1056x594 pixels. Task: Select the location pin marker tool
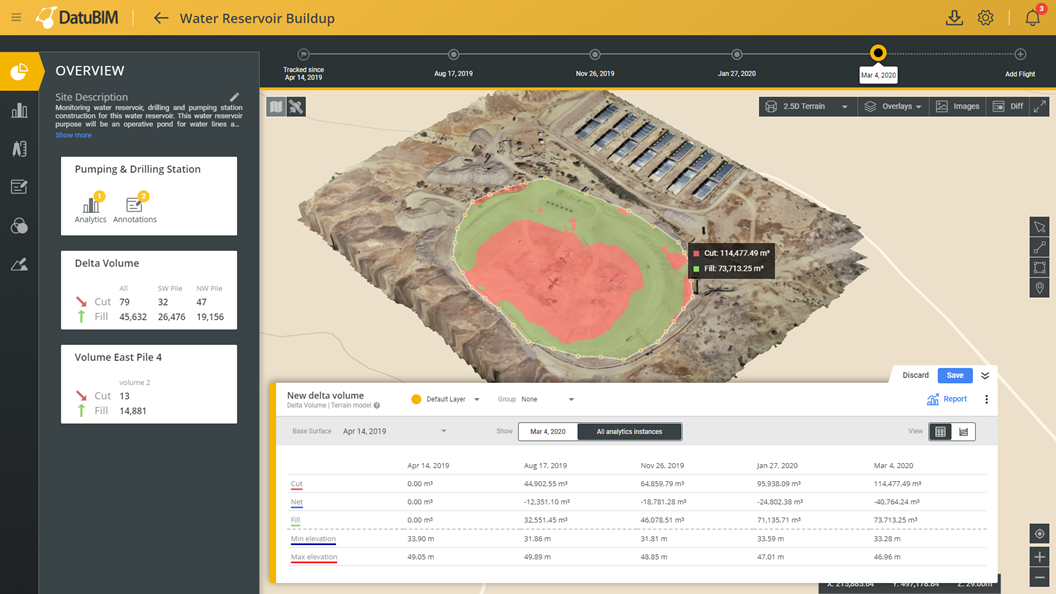1040,288
